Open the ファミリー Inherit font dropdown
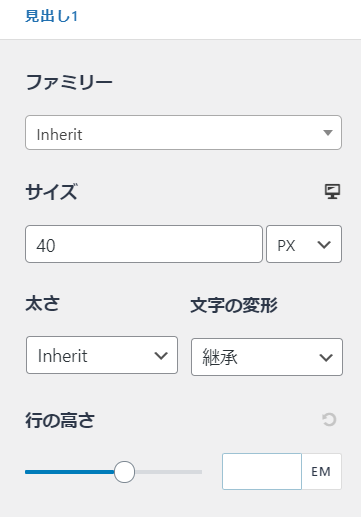Image resolution: width=361 pixels, height=517 pixels. [183, 133]
